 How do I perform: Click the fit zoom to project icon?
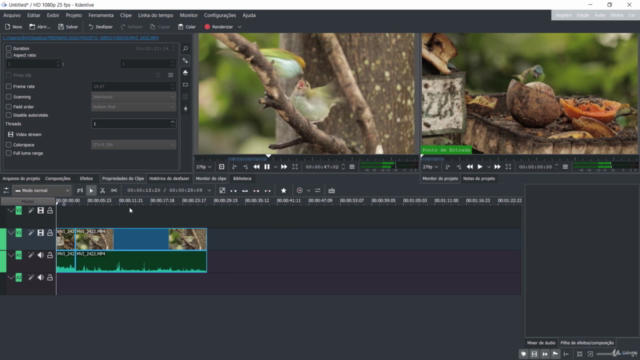(580, 354)
